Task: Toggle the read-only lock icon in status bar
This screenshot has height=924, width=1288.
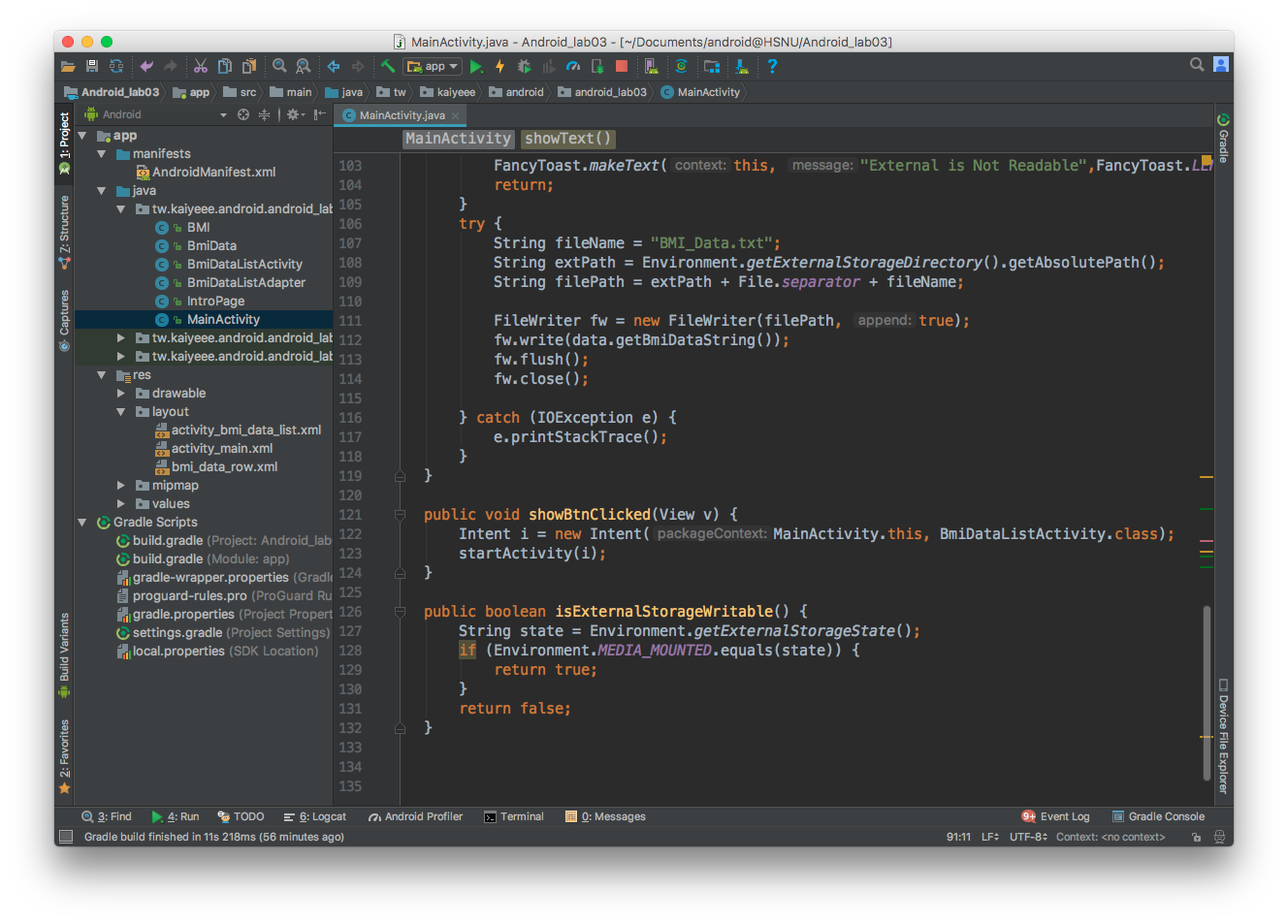Action: tap(1196, 837)
